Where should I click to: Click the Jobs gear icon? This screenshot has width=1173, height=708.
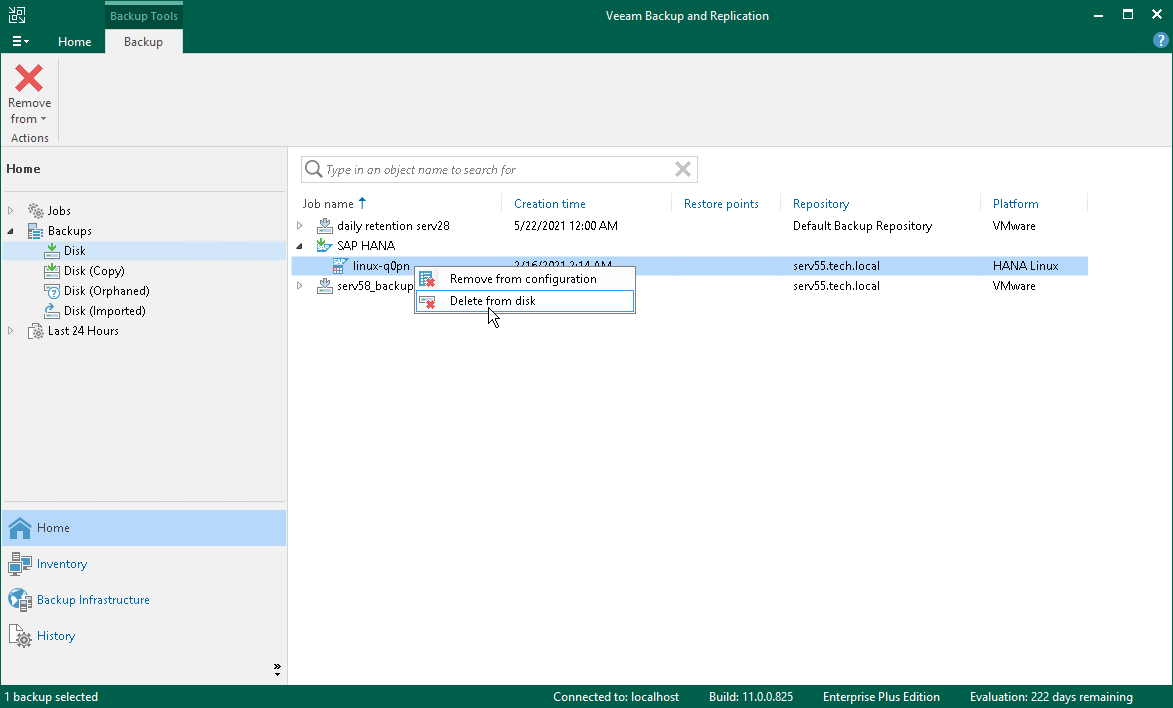click(35, 211)
